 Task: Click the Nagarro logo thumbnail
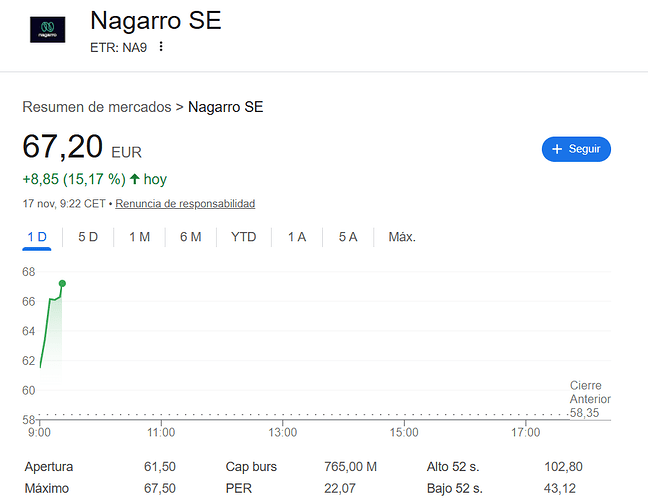(46, 28)
